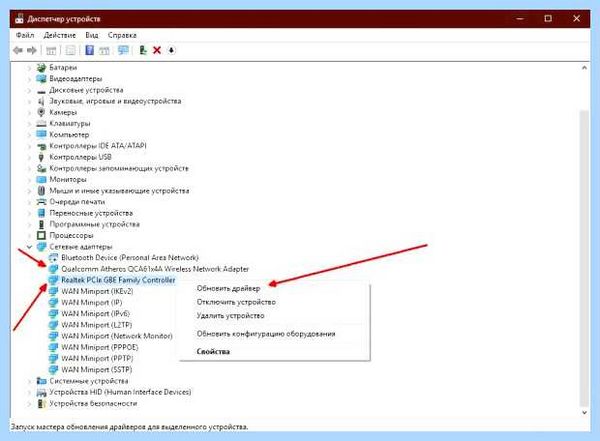This screenshot has width=600, height=441.
Task: Select Realtek PCIe GBE Family Controller
Action: point(118,280)
